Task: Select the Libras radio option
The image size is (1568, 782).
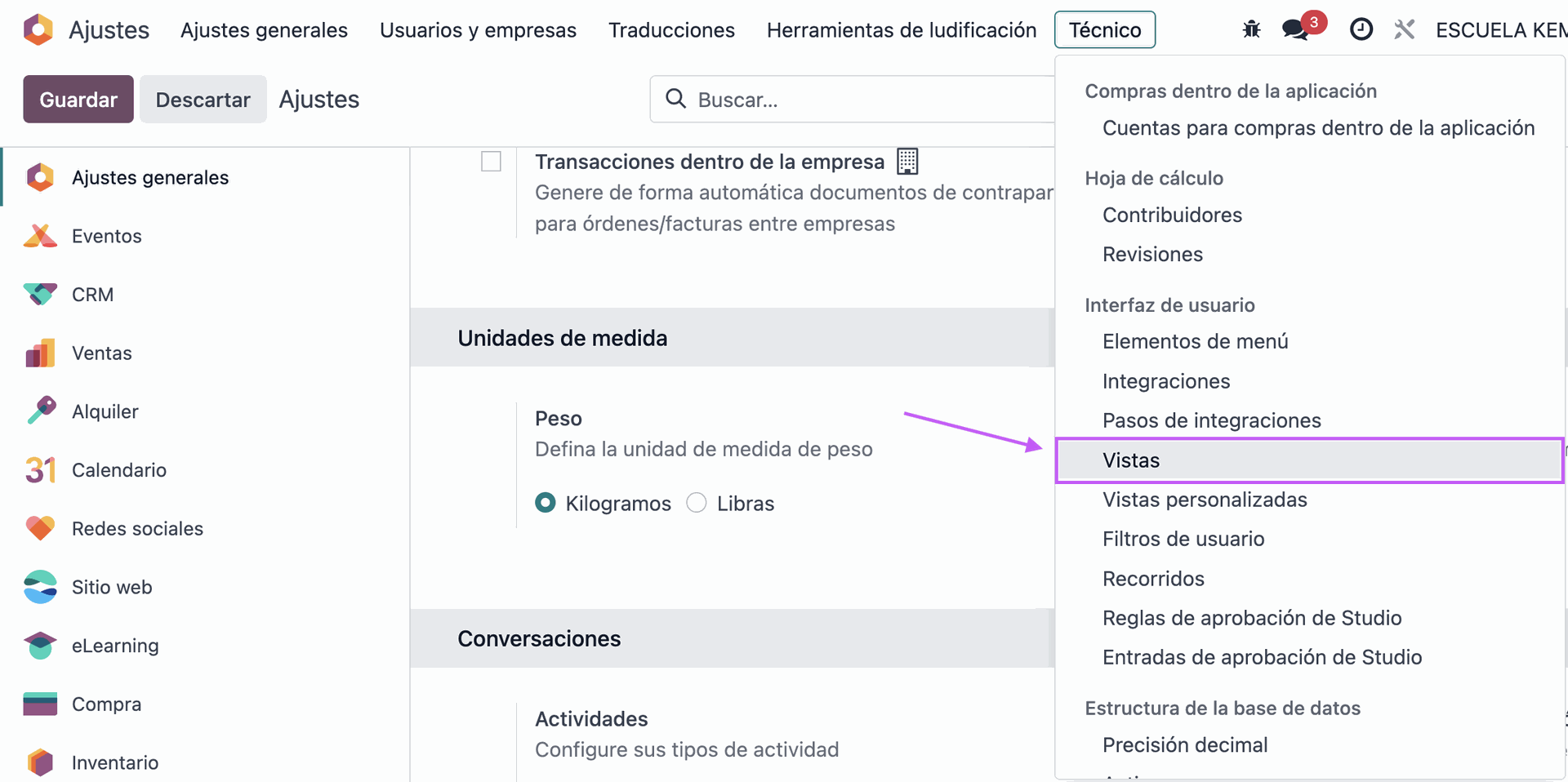Action: click(697, 503)
